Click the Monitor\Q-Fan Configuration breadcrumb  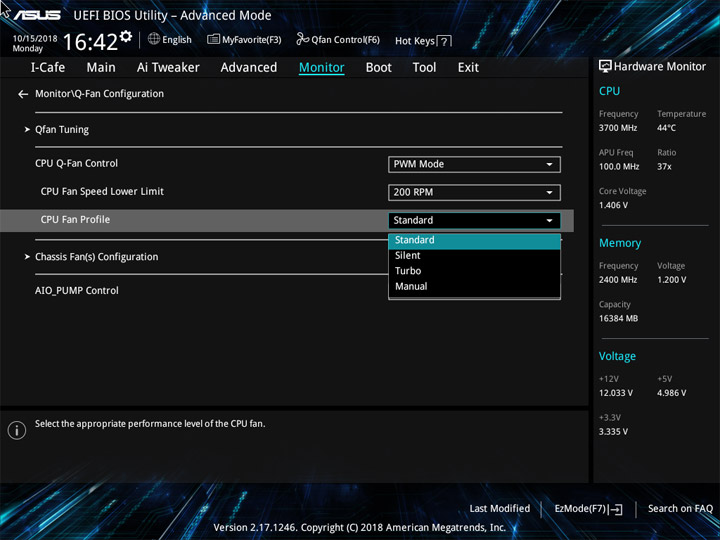(99, 94)
